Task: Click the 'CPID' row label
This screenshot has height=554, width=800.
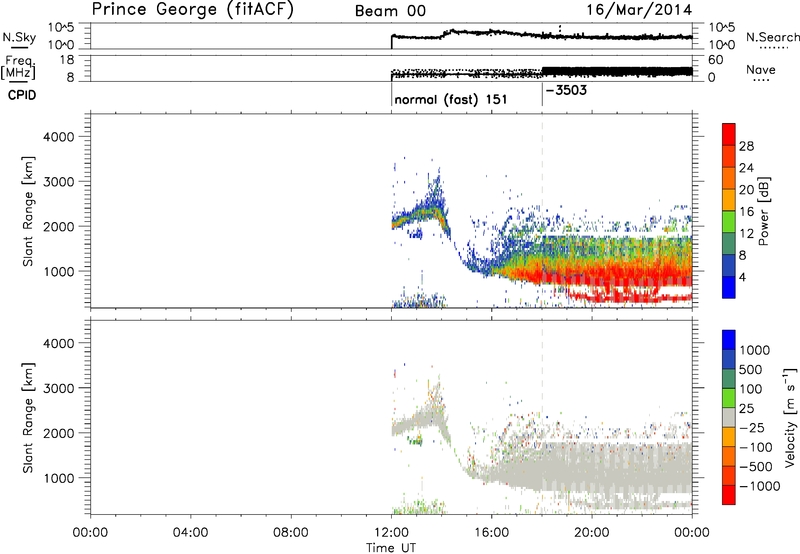Action: tap(22, 95)
